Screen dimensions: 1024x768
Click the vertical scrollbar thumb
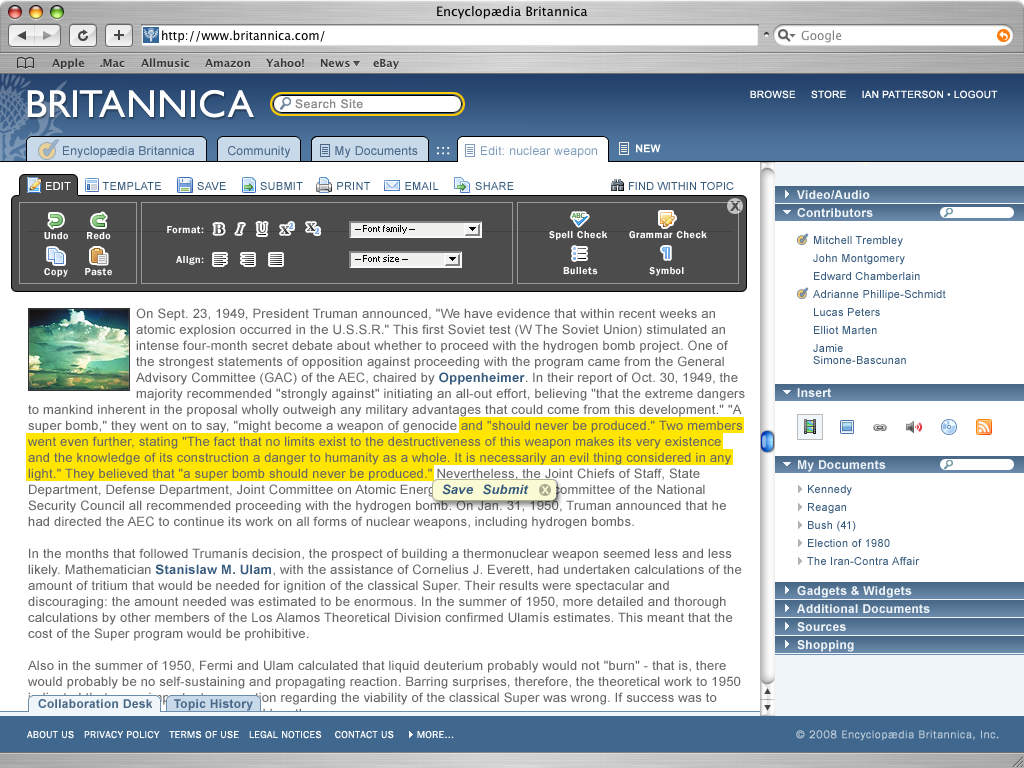click(767, 441)
